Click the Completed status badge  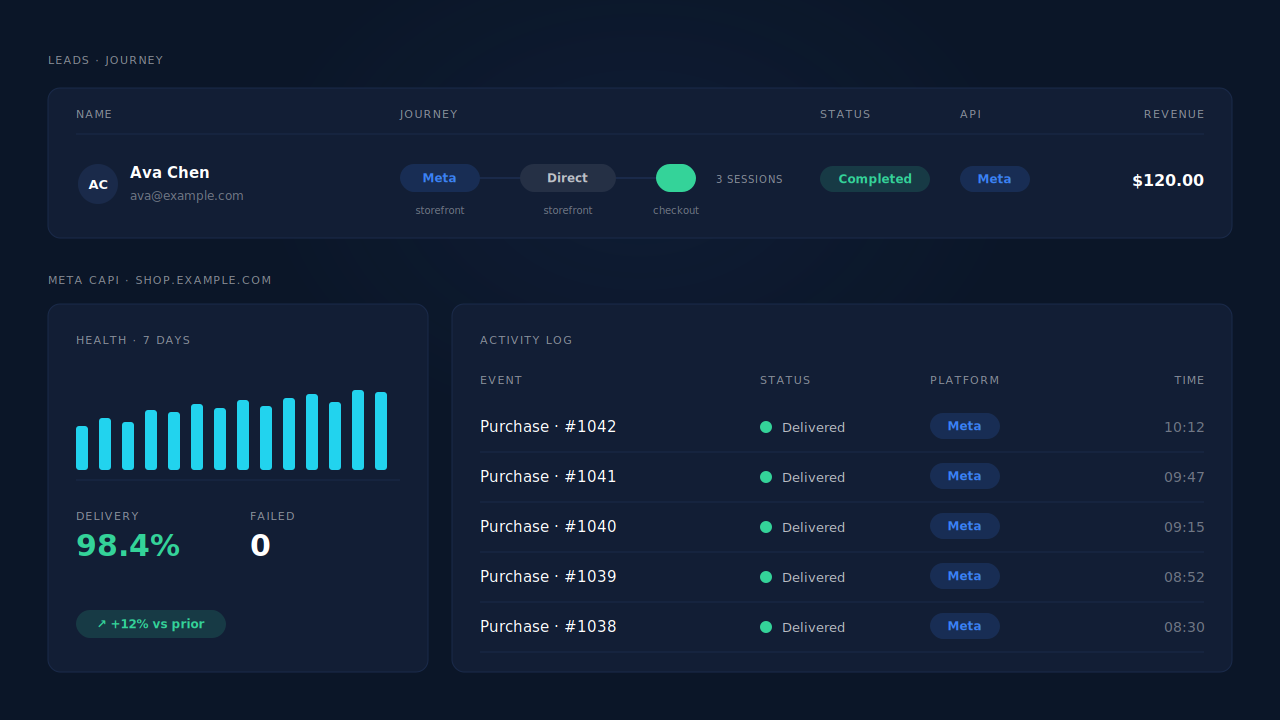point(875,179)
